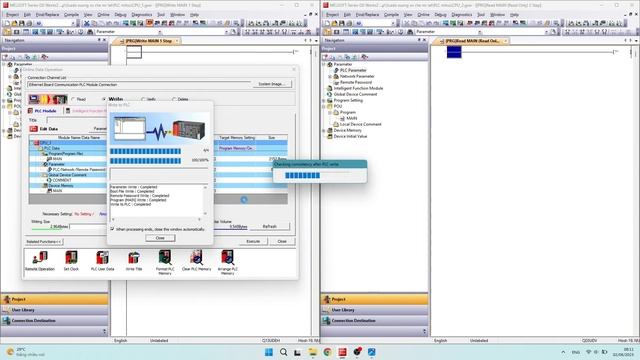Open the Set Clock function
Screen dimensions: 640x360
click(x=71, y=261)
